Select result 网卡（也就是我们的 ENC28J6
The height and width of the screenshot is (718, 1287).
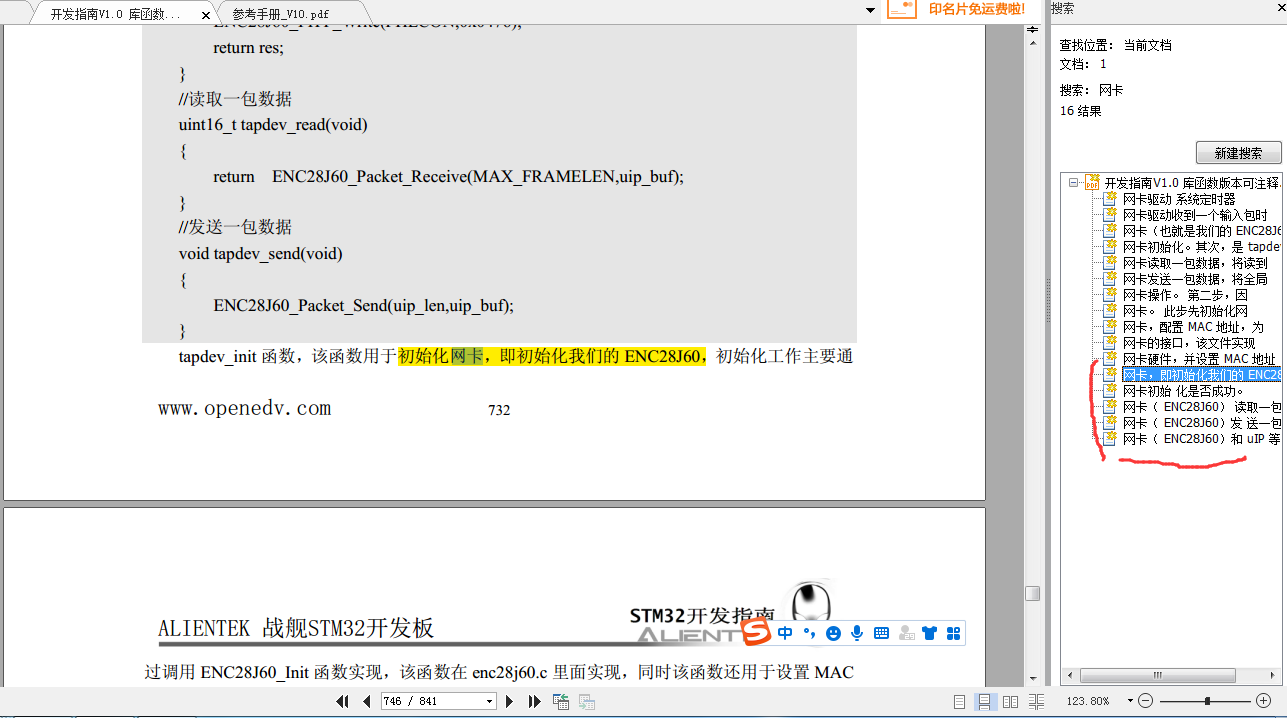coord(1201,231)
